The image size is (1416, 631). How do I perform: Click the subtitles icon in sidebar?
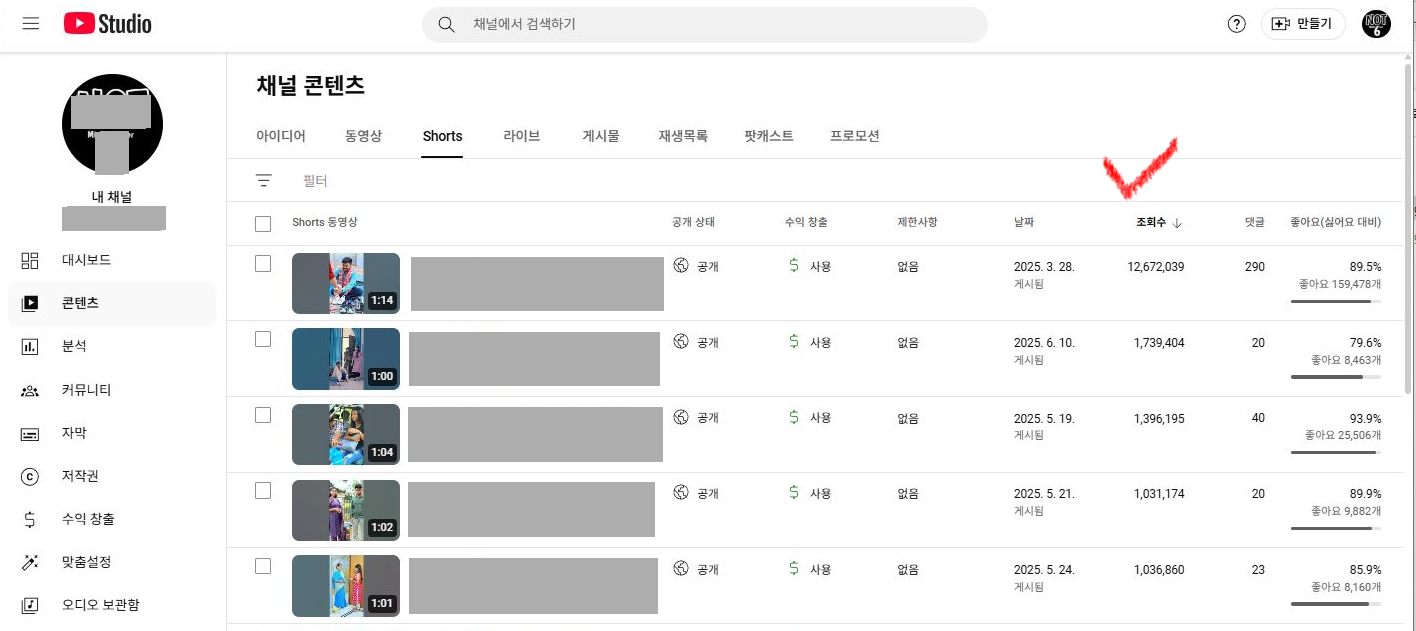click(x=30, y=433)
